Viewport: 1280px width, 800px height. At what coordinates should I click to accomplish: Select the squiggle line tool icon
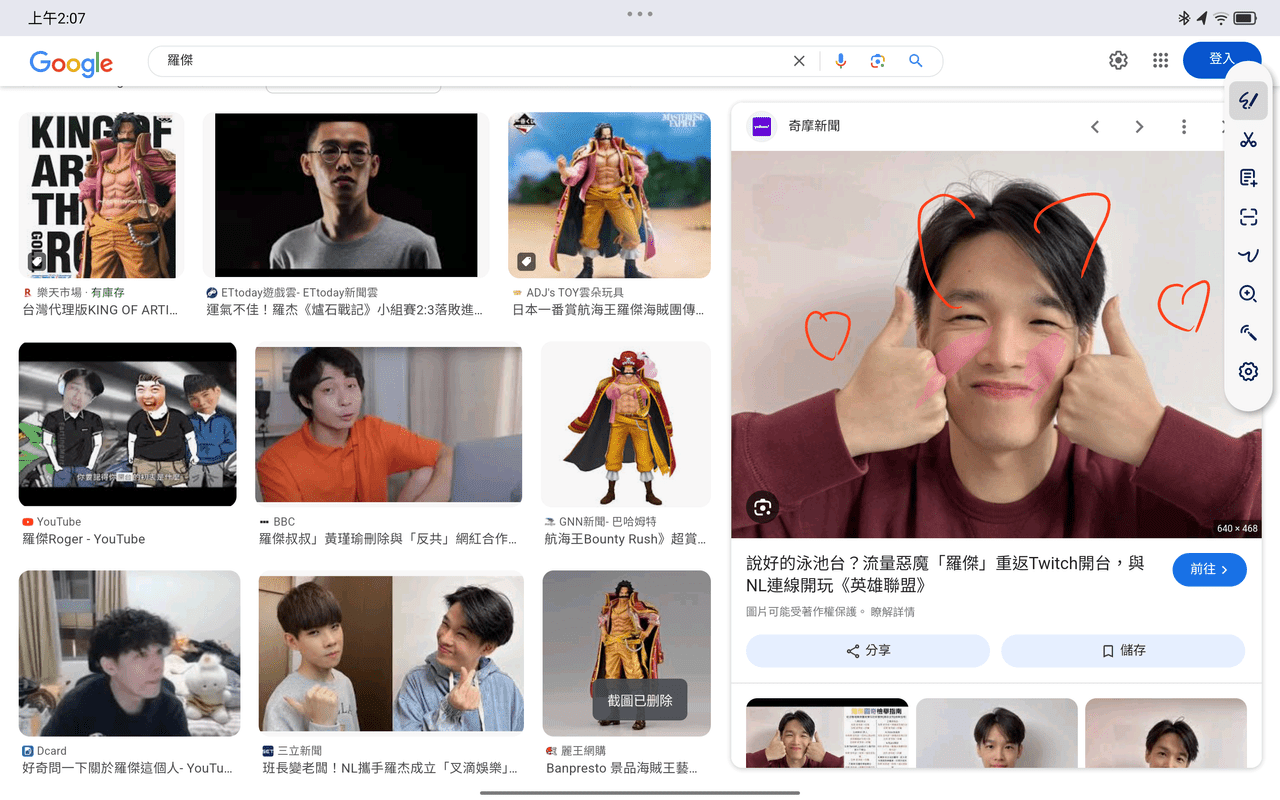[x=1248, y=255]
